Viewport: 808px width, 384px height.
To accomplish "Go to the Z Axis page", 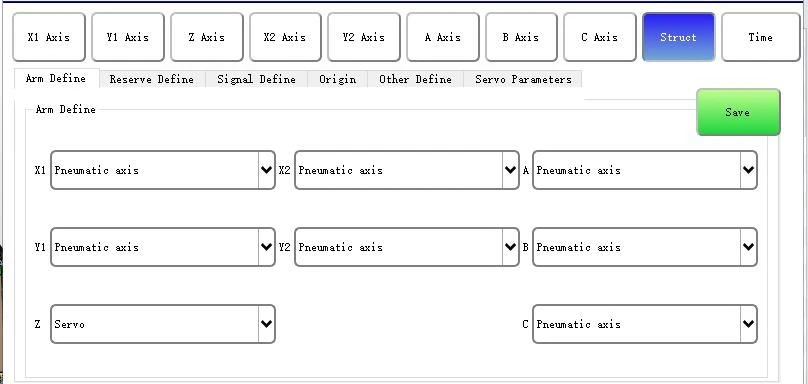I will click(207, 37).
